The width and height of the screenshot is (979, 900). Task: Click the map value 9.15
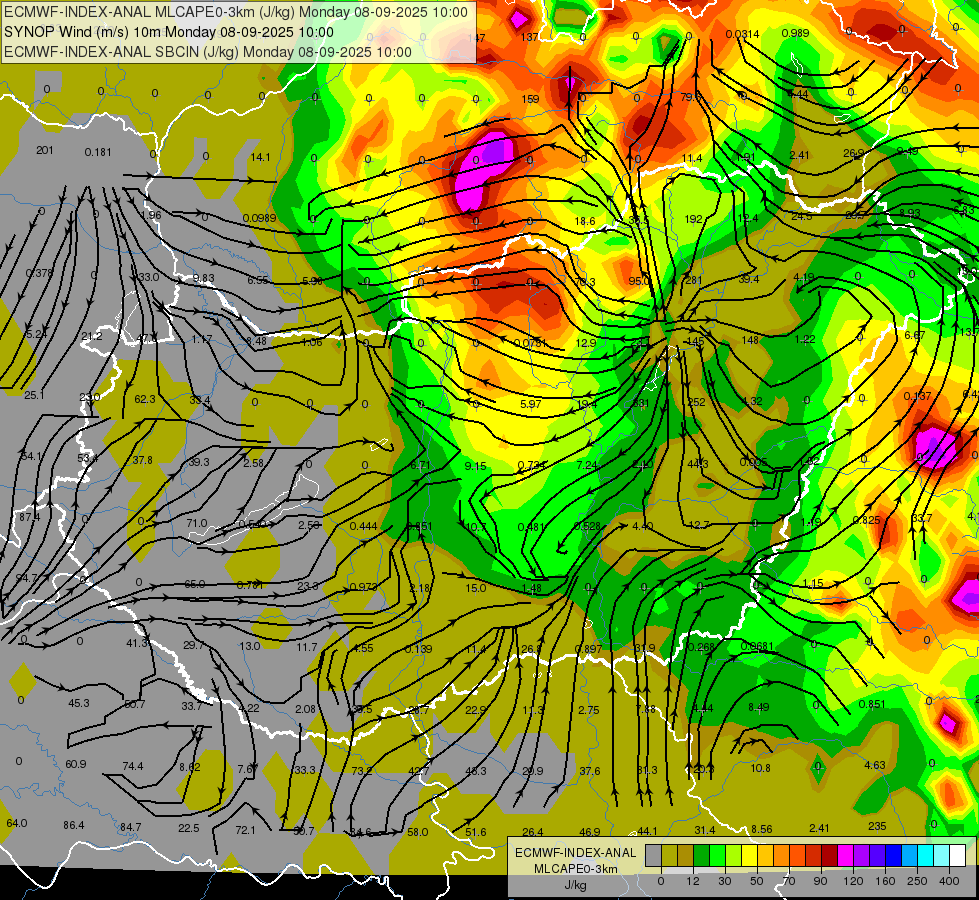(x=476, y=466)
